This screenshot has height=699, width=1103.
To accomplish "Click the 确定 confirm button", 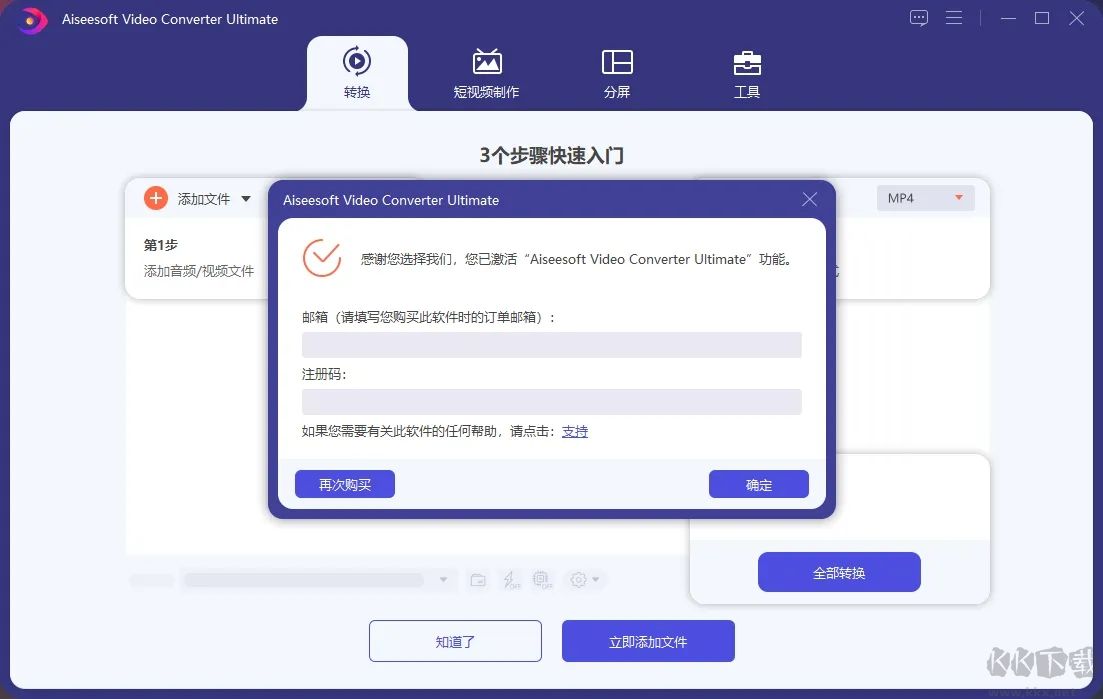I will point(758,484).
